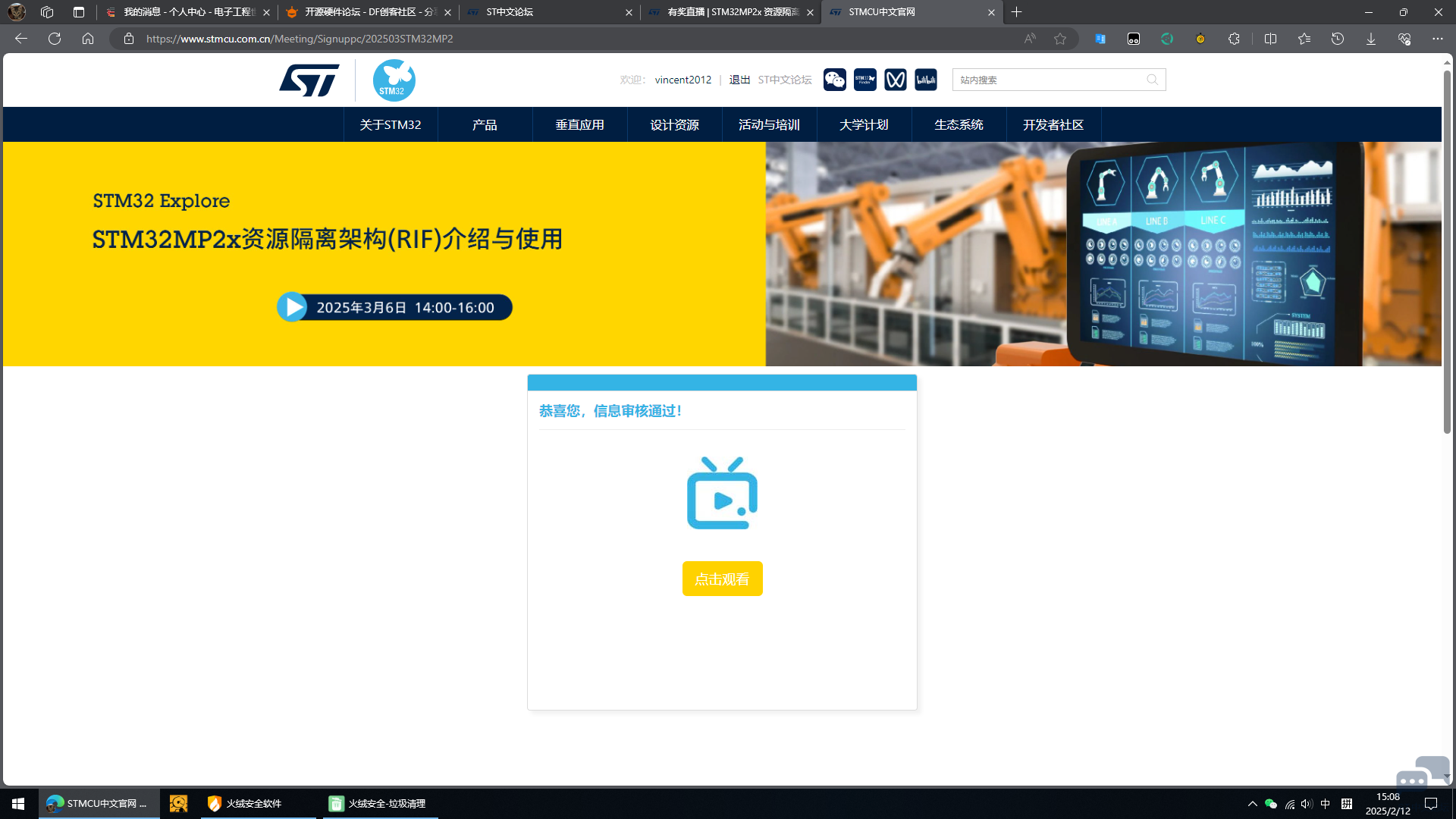The image size is (1456, 819).
Task: Toggle split screen view
Action: click(x=1271, y=39)
